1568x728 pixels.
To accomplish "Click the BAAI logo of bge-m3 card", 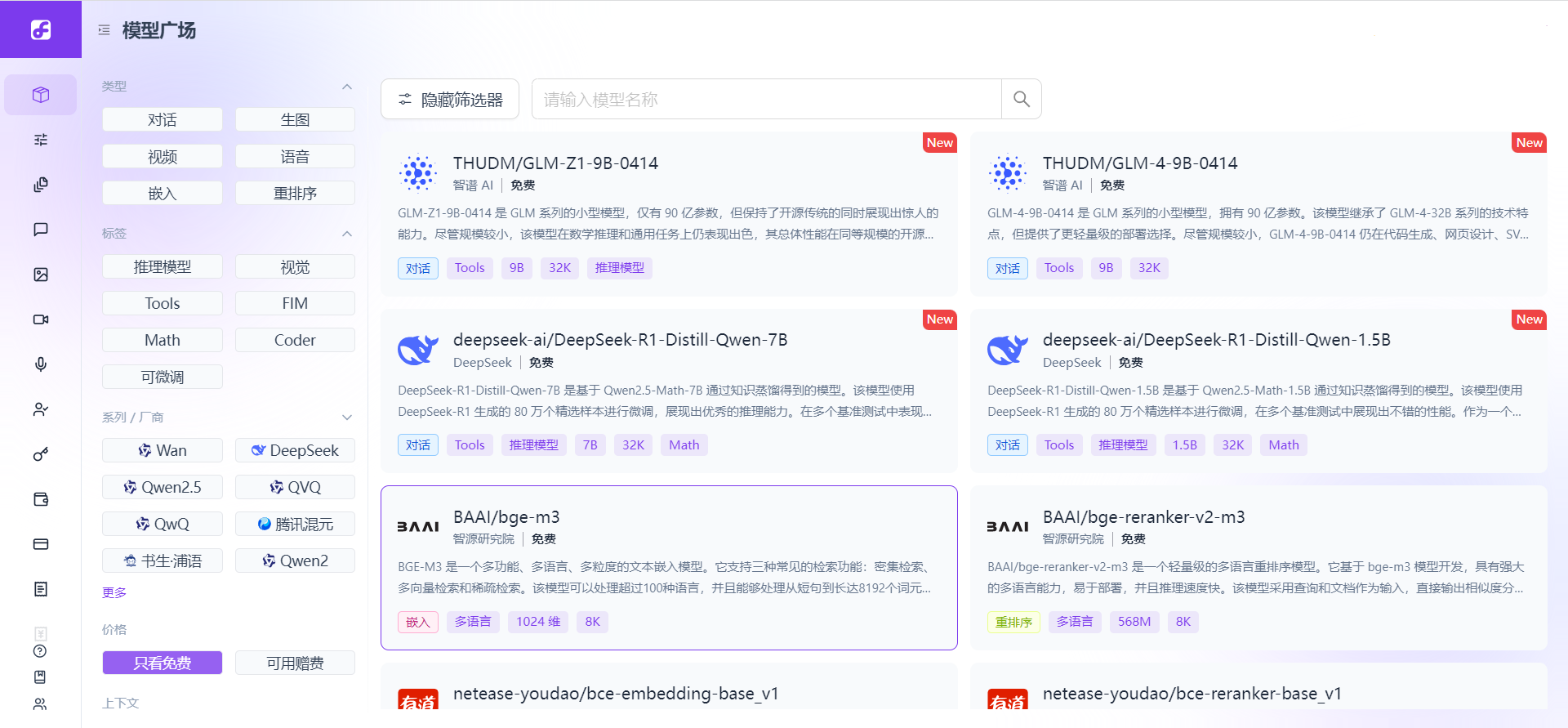I will 418,527.
